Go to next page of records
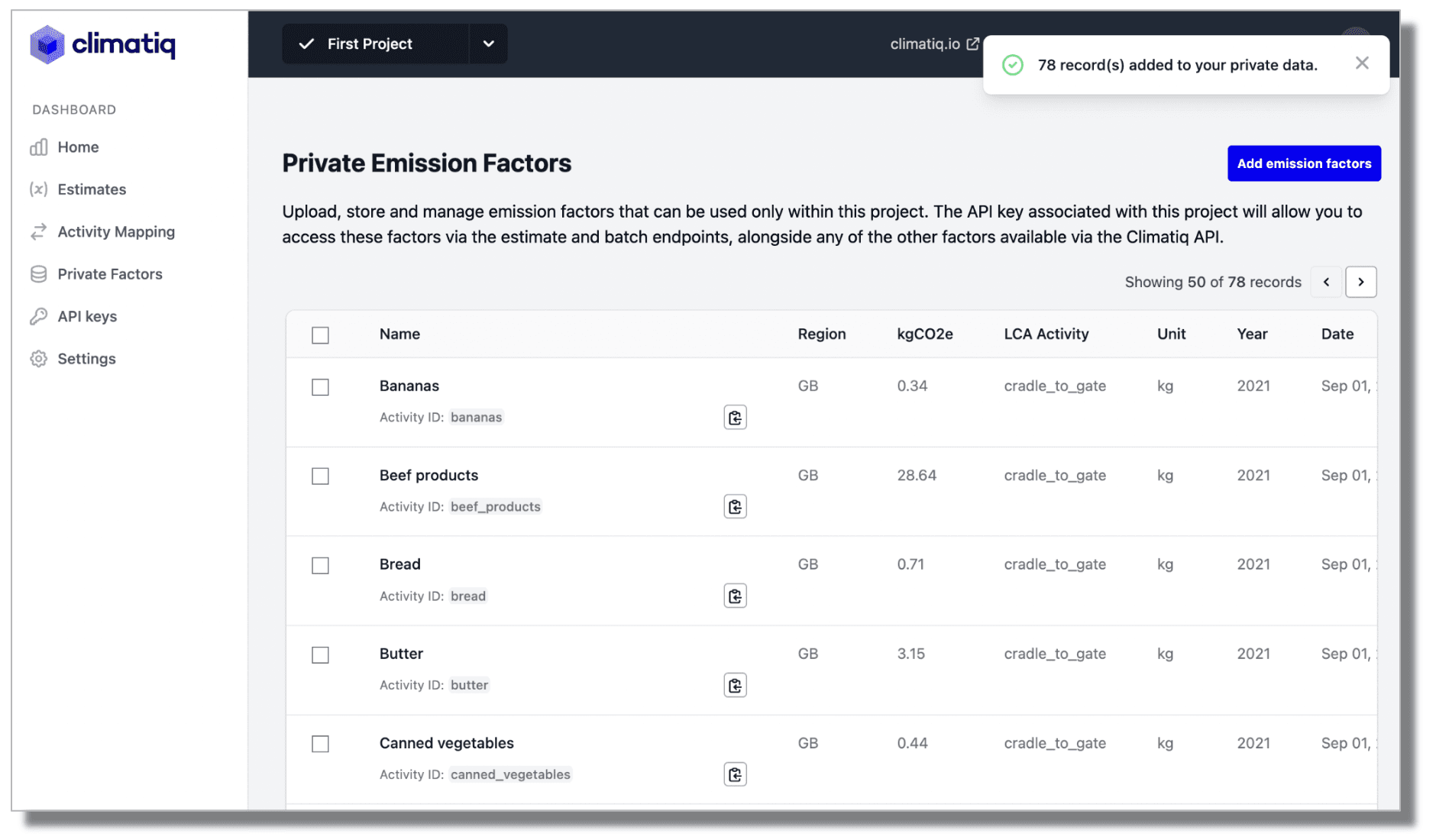 (1360, 282)
